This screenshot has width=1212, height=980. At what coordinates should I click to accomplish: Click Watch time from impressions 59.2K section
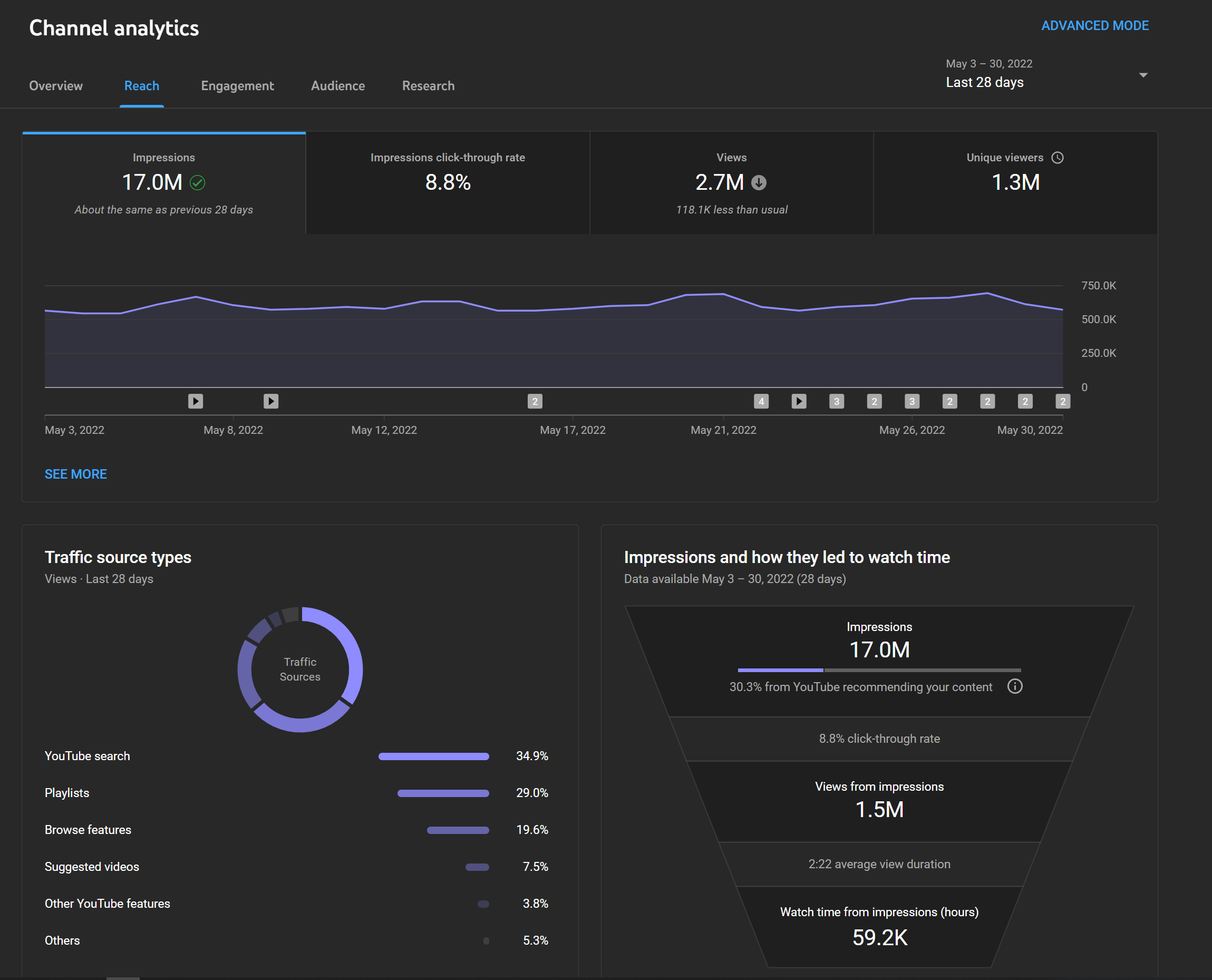pos(879,927)
